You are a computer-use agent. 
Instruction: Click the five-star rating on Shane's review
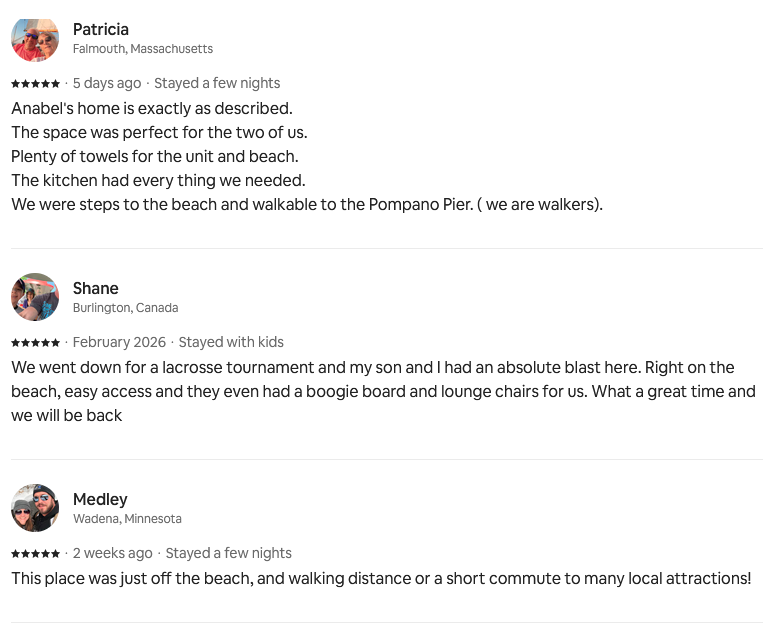tap(35, 343)
